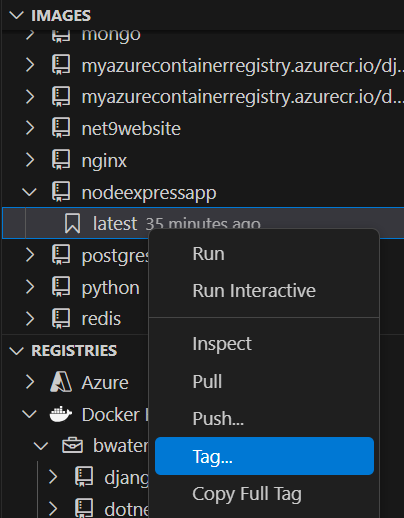404x518 pixels.
Task: Click the nginx image repository icon
Action: (61, 160)
